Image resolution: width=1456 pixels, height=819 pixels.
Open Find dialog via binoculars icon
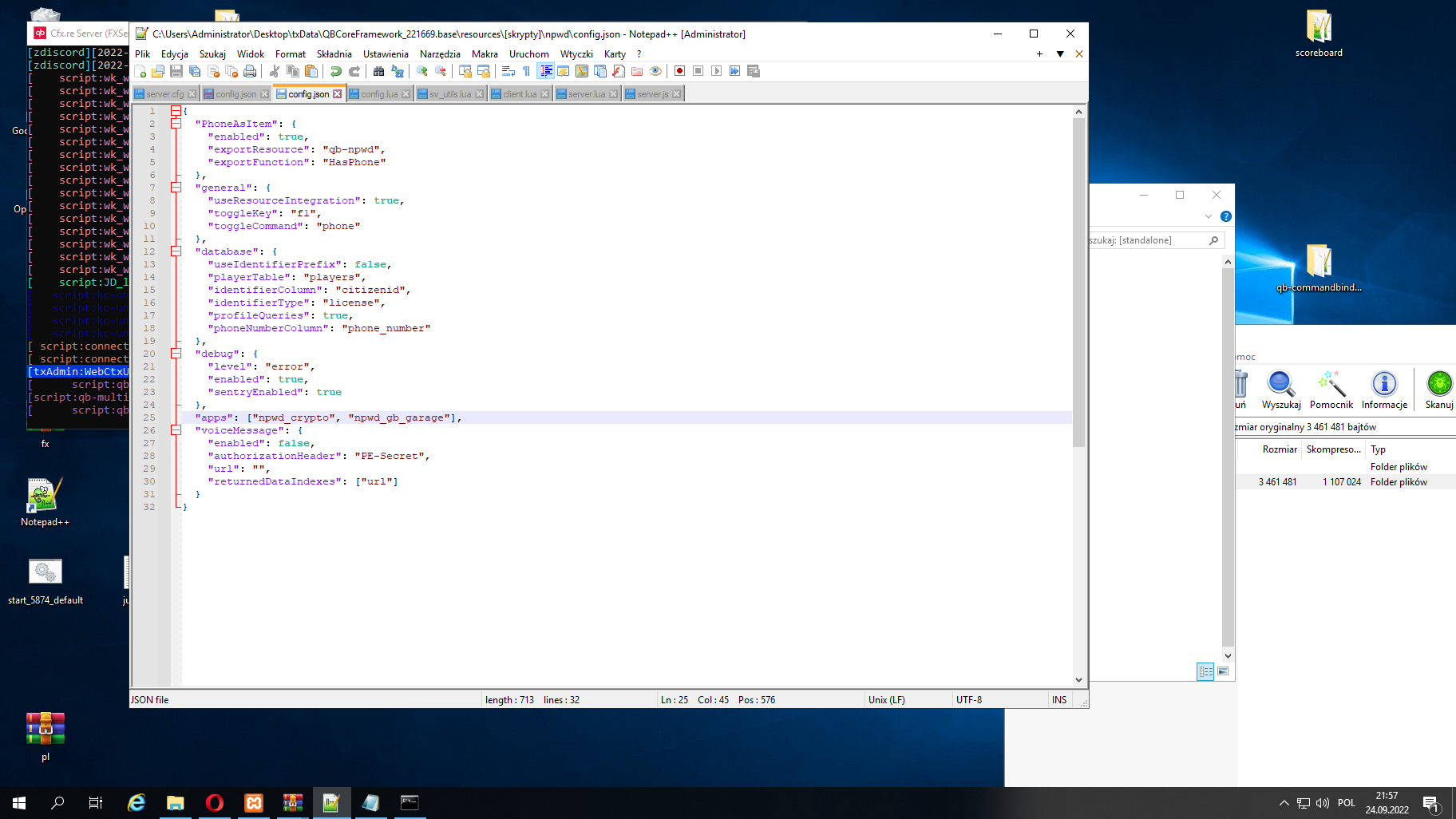(378, 71)
